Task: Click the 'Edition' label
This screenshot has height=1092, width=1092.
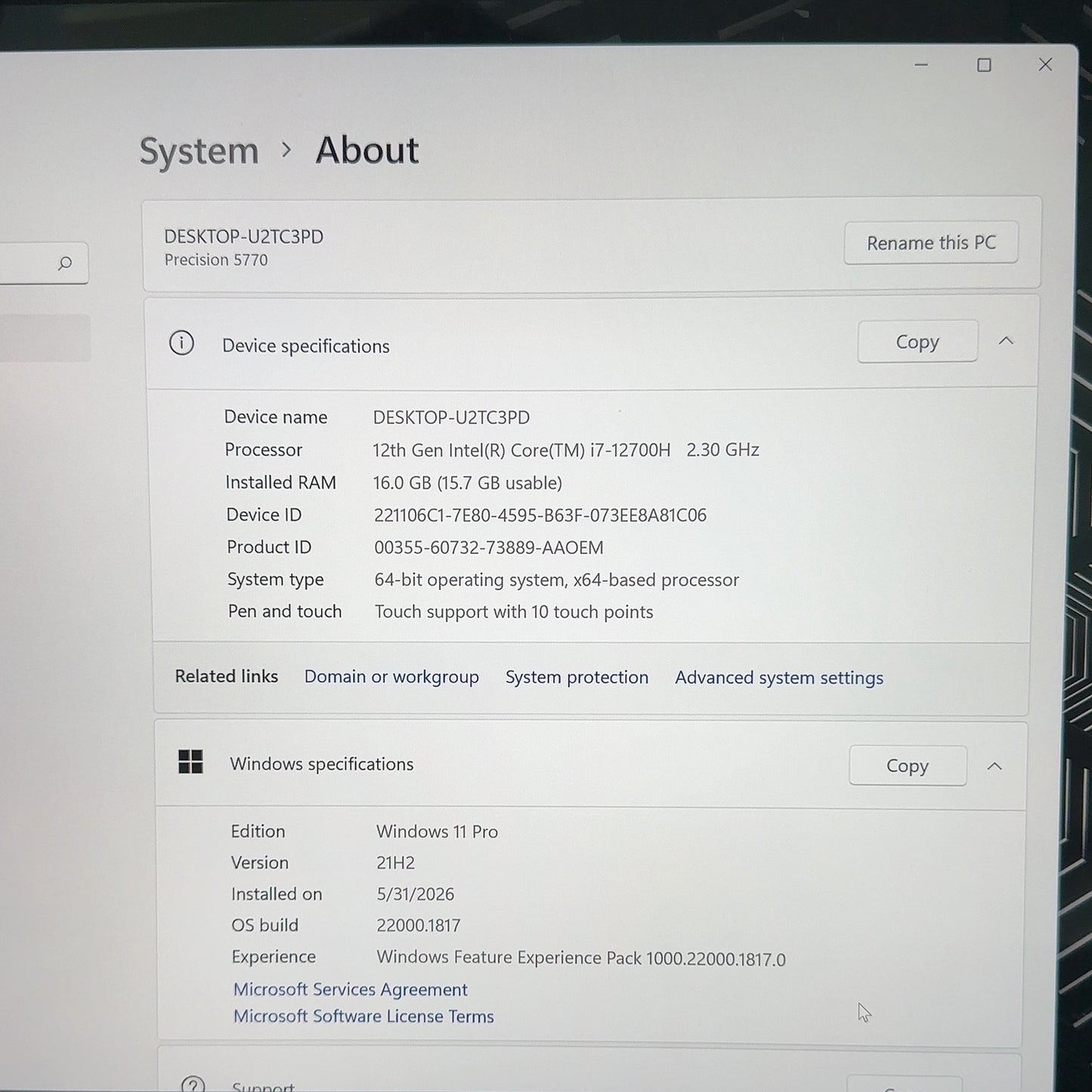Action: click(258, 831)
